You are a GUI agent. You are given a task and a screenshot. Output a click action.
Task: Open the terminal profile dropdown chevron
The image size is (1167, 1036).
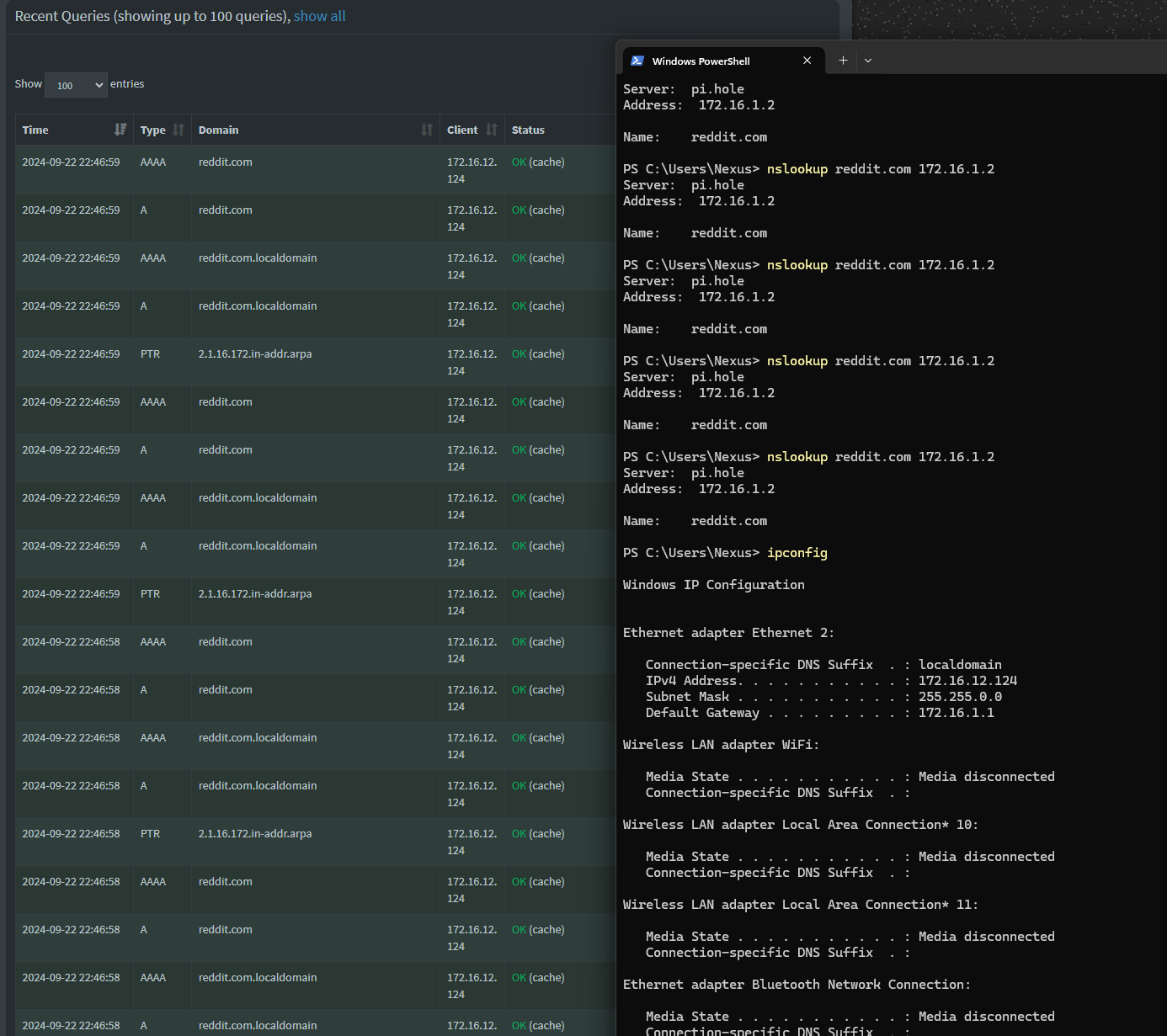(x=868, y=60)
